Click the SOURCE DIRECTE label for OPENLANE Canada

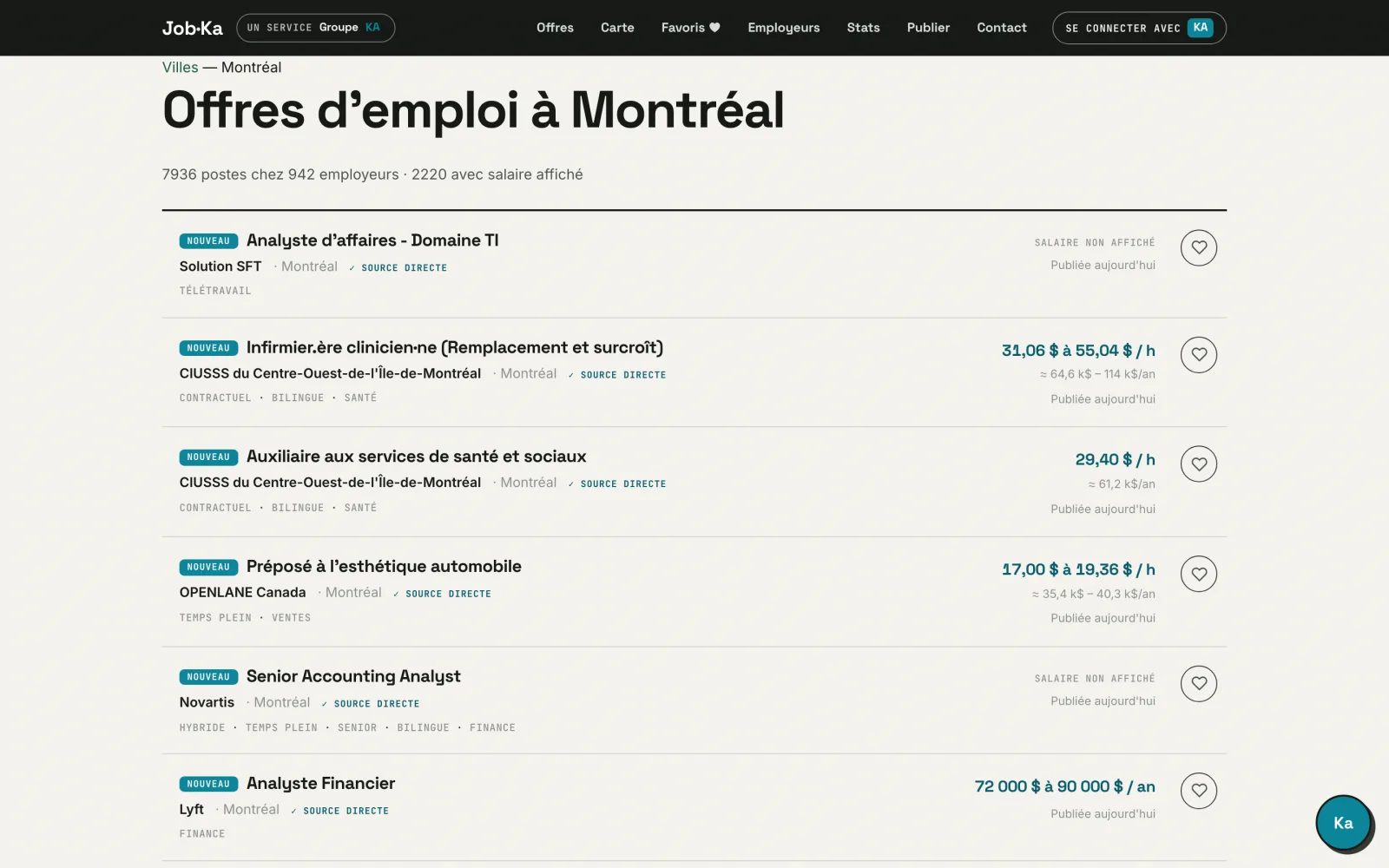443,595
